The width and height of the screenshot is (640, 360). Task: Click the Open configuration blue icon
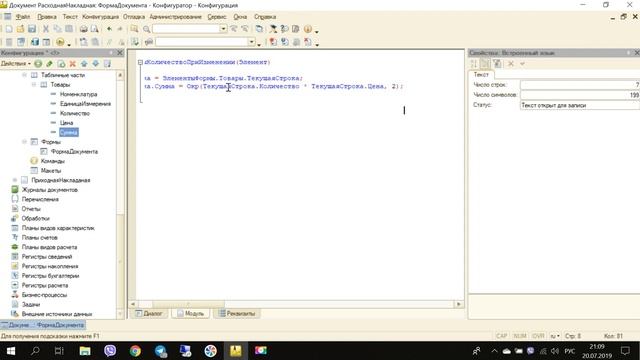coord(35,42)
